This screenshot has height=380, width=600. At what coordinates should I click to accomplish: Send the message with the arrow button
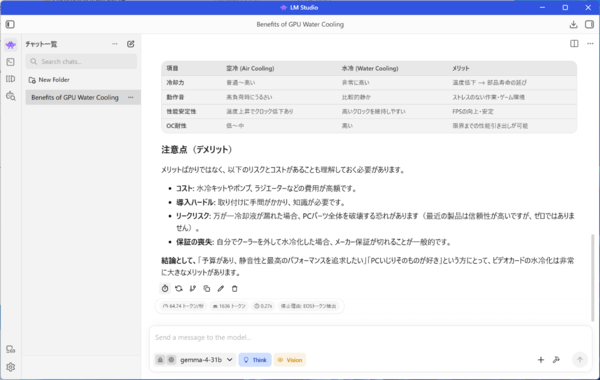[x=580, y=360]
